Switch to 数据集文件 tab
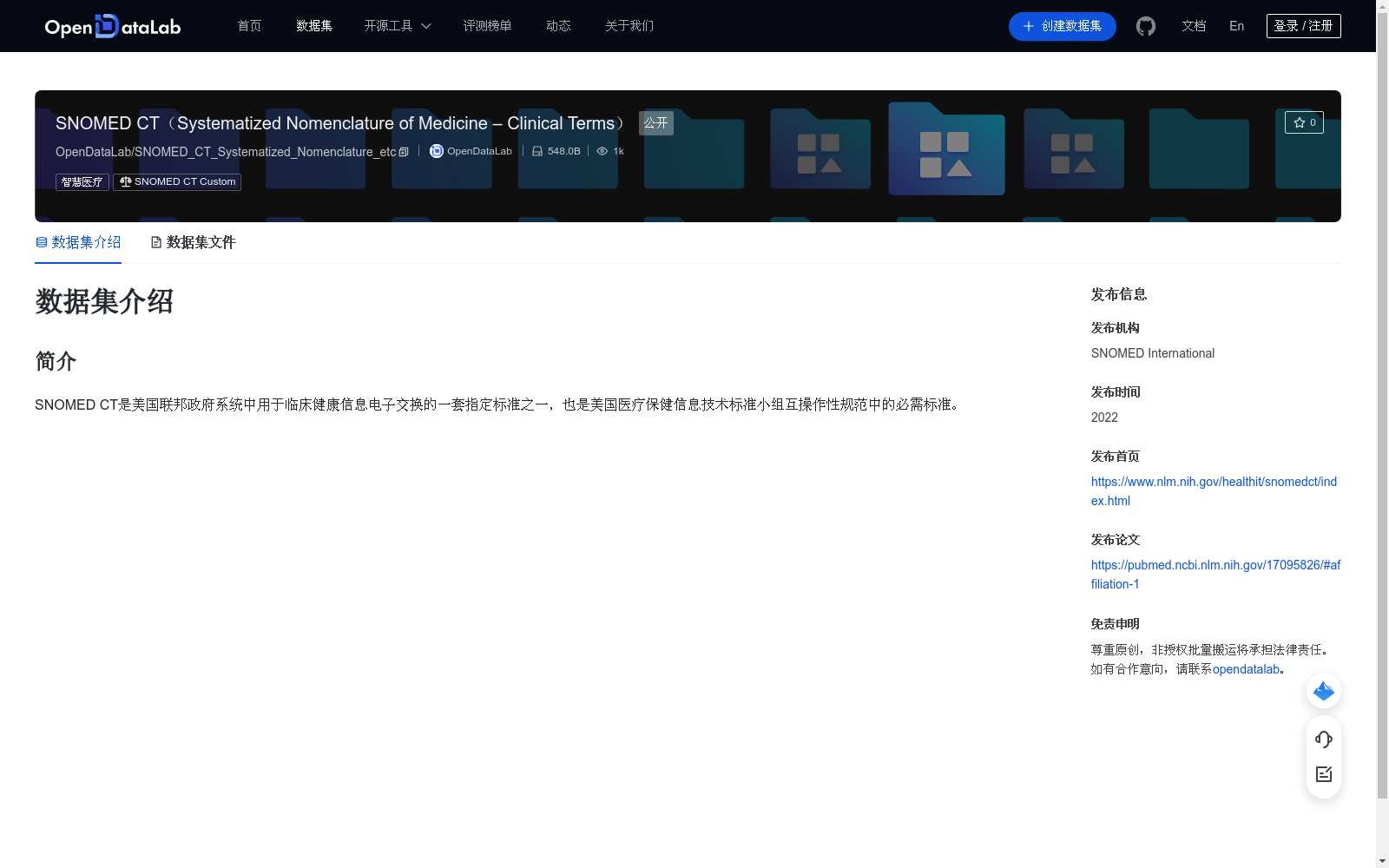The height and width of the screenshot is (868, 1389). pyautogui.click(x=193, y=242)
